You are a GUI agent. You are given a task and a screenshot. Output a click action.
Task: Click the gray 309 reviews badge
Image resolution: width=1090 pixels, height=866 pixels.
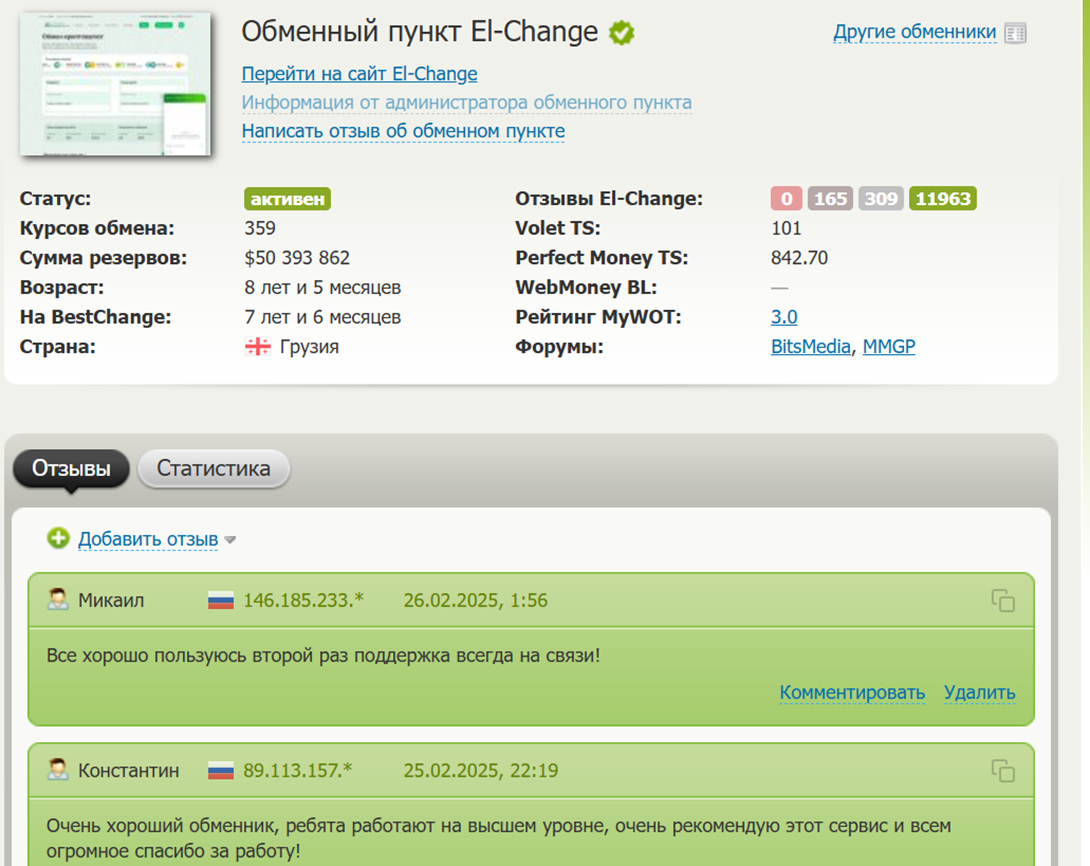pyautogui.click(x=881, y=199)
